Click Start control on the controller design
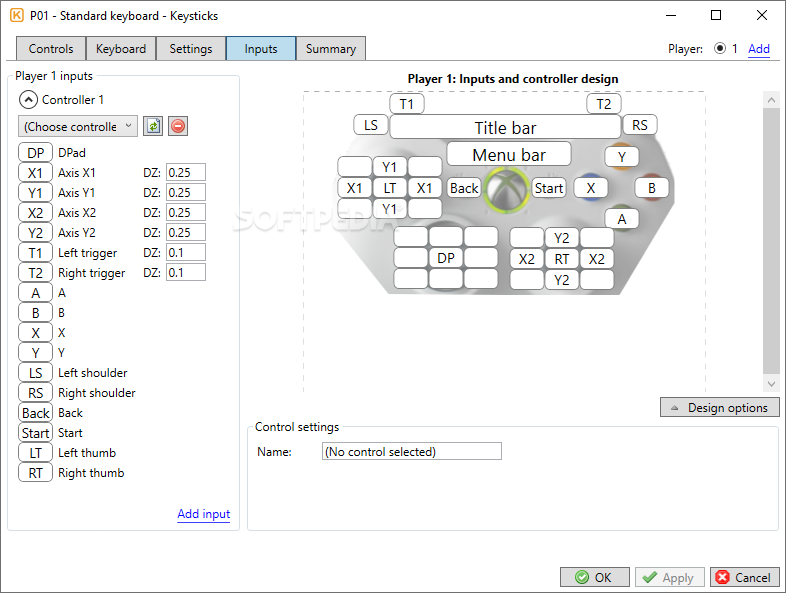The width and height of the screenshot is (786, 593). point(549,188)
